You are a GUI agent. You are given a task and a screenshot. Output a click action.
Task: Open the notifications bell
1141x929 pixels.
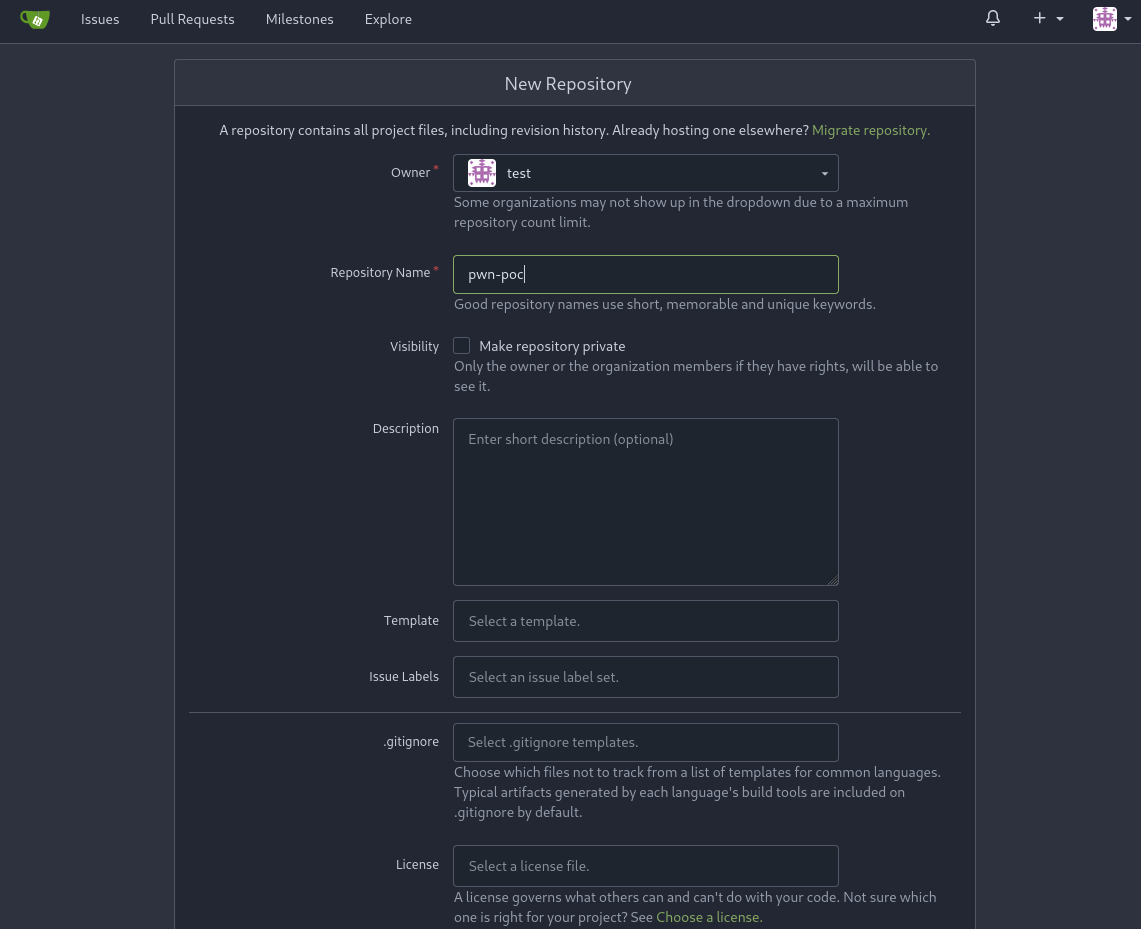click(x=993, y=18)
